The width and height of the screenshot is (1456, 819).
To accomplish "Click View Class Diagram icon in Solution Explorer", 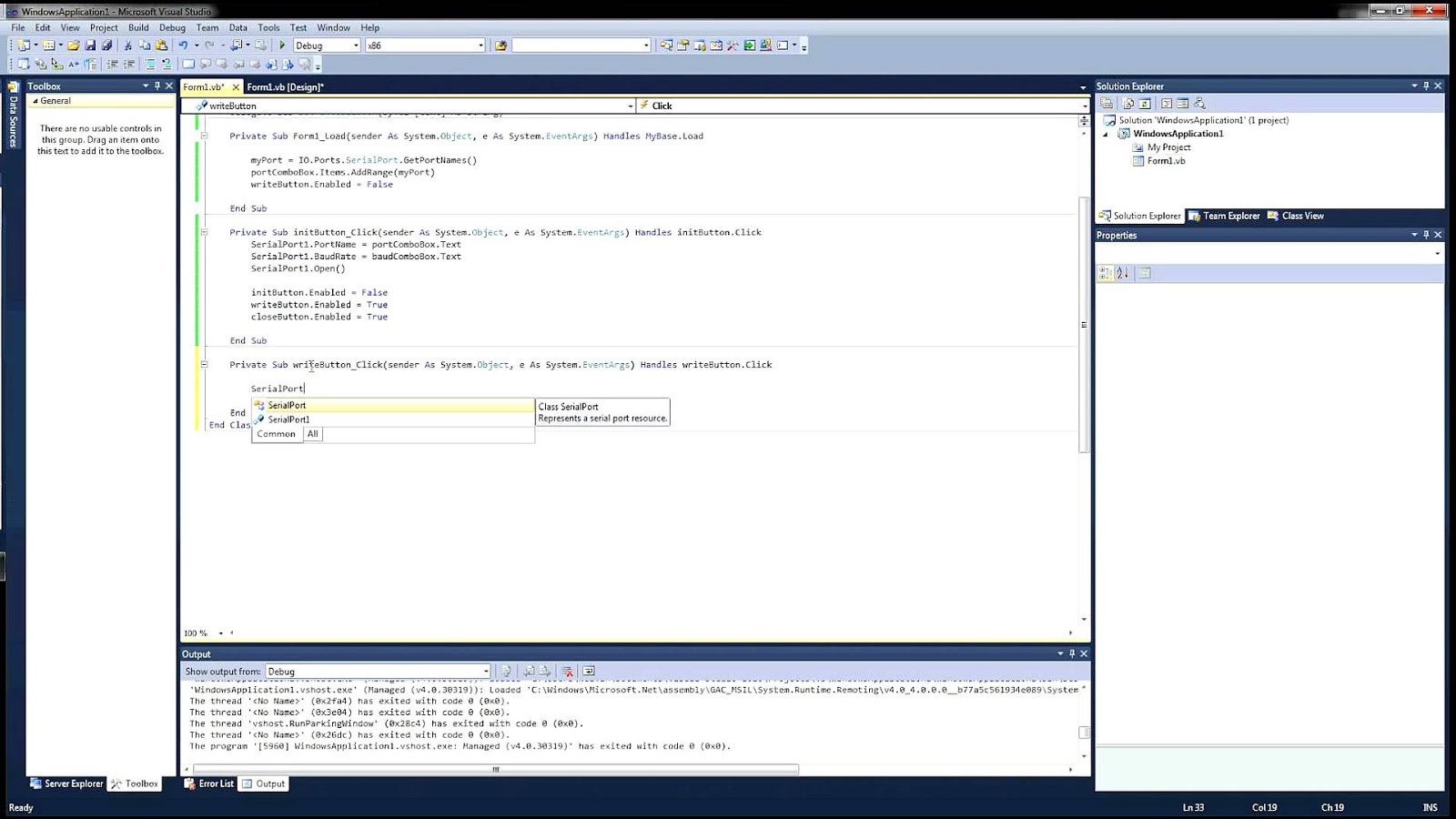I will (x=1199, y=104).
